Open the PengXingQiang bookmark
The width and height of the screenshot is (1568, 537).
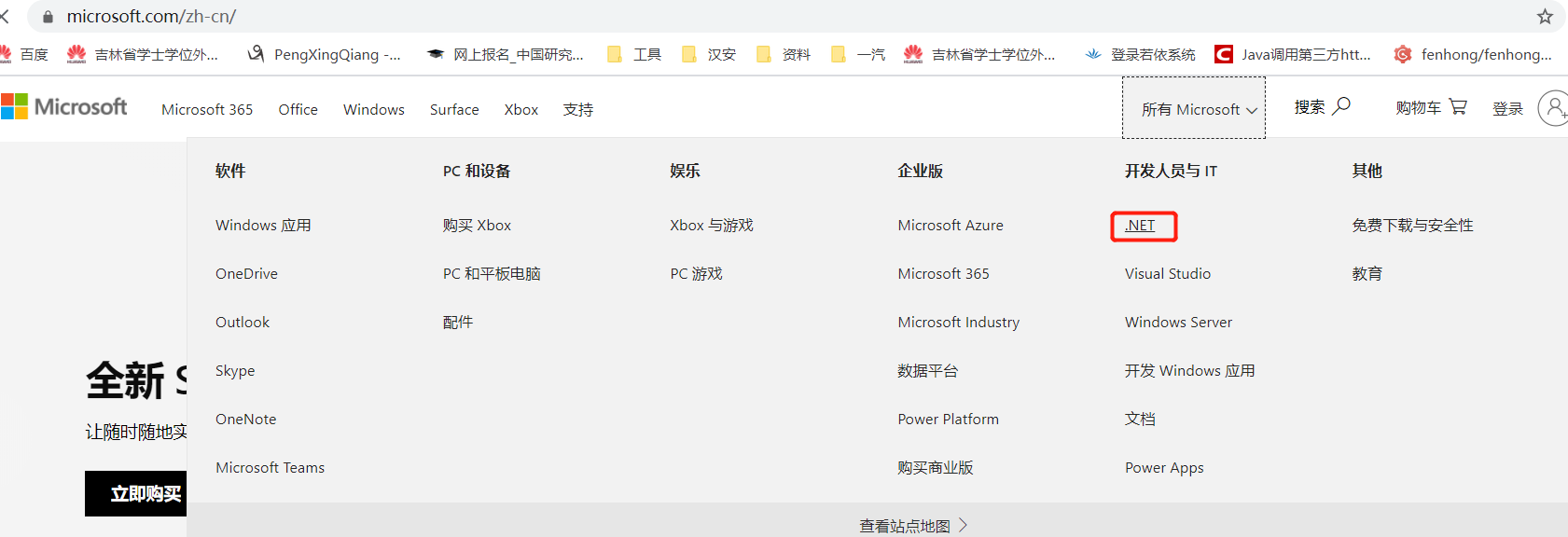(324, 55)
